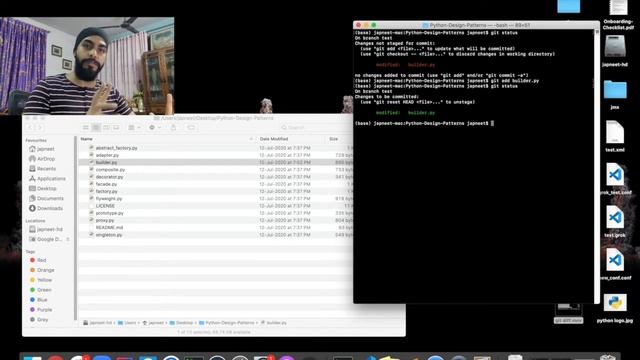Eject the Google Drive volume in the sidebar
Viewport: 640px width, 360px height.
pyautogui.click(x=68, y=239)
